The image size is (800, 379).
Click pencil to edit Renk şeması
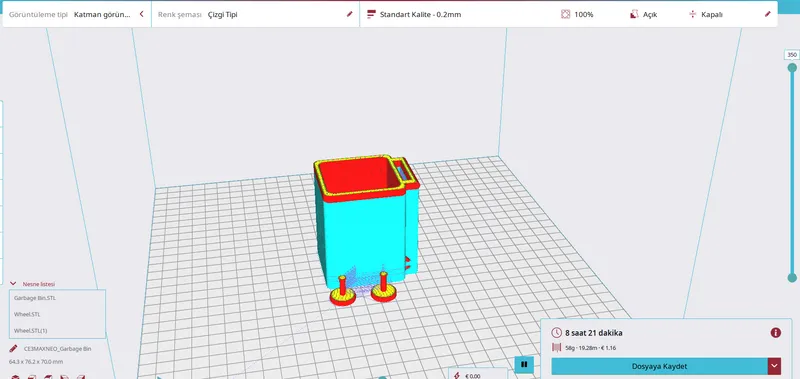coord(349,14)
